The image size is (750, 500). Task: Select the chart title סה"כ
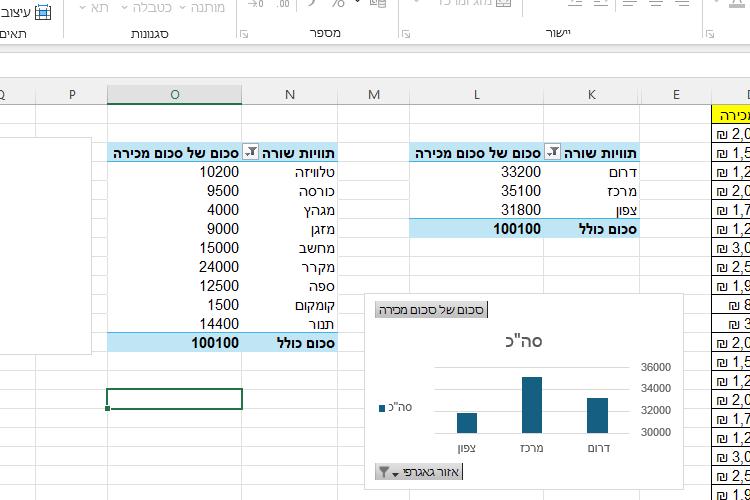524,341
